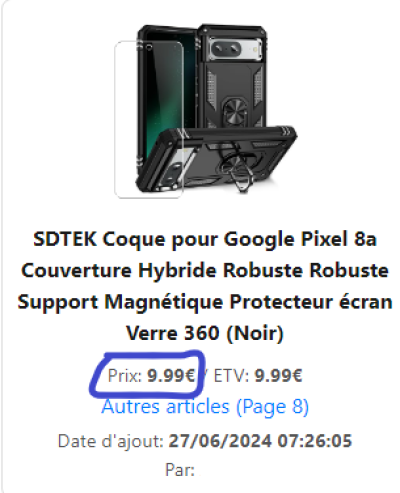
Task: Click the 'Verre 360 (Noir)' title line
Action: (205, 333)
